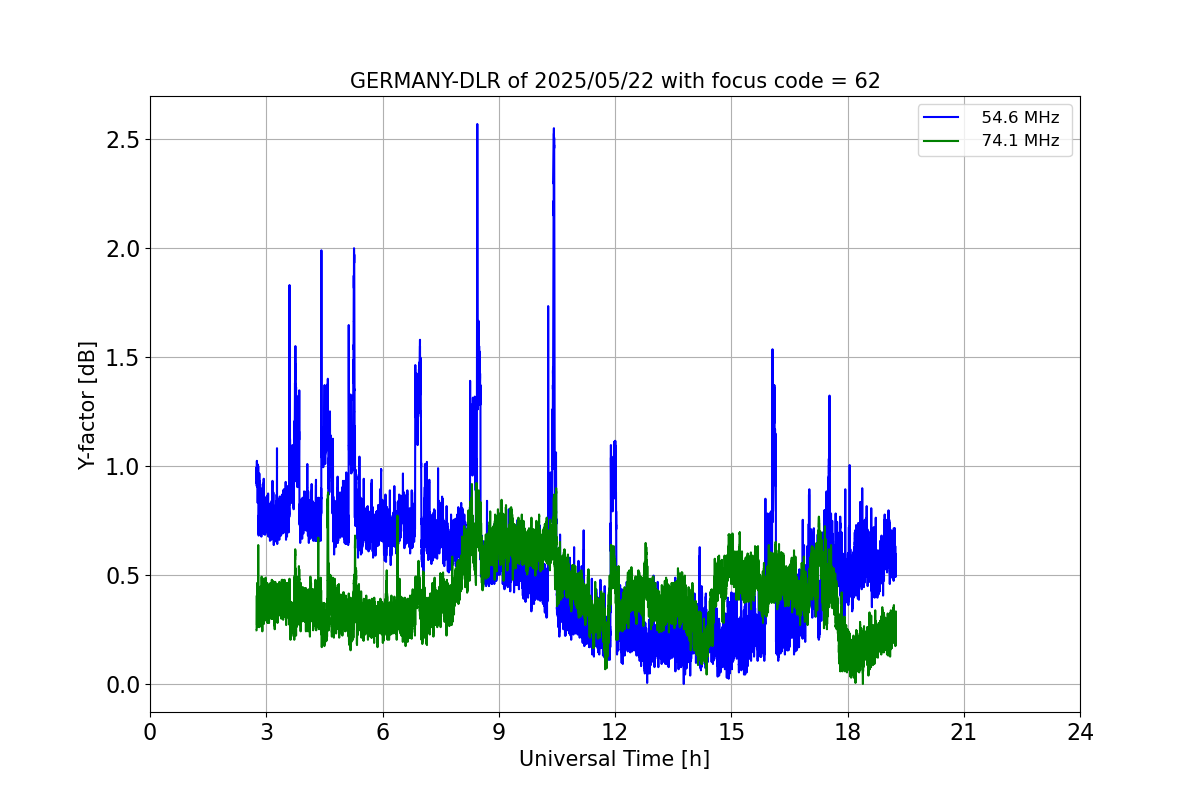Click y-axis tick label 1.0
1200x800 pixels.
coord(123,467)
